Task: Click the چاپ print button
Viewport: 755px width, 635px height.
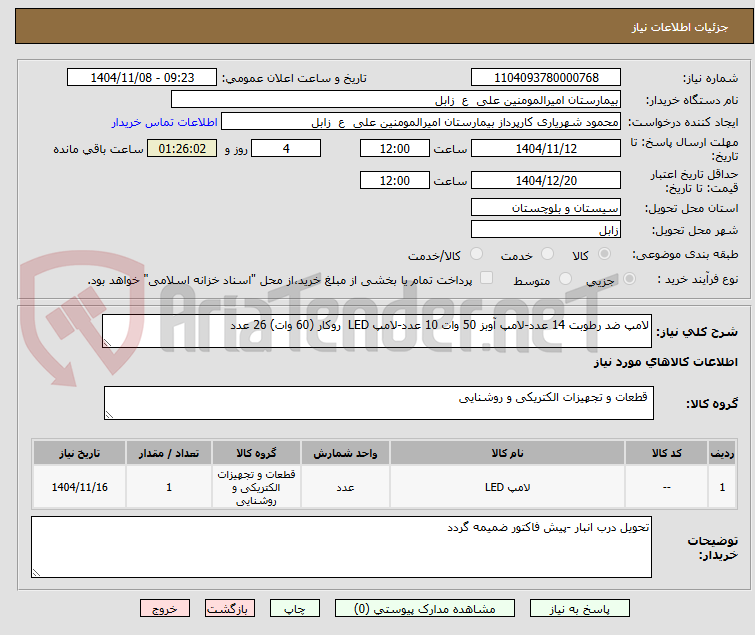Action: pyautogui.click(x=295, y=609)
